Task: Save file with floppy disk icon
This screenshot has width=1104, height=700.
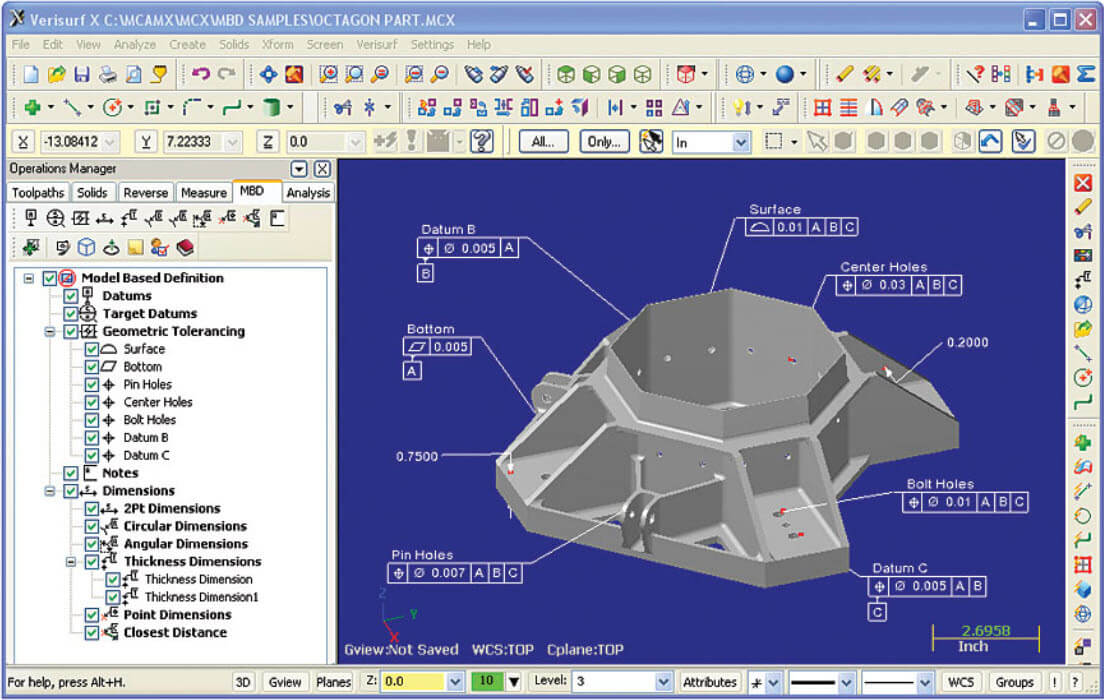Action: click(82, 74)
